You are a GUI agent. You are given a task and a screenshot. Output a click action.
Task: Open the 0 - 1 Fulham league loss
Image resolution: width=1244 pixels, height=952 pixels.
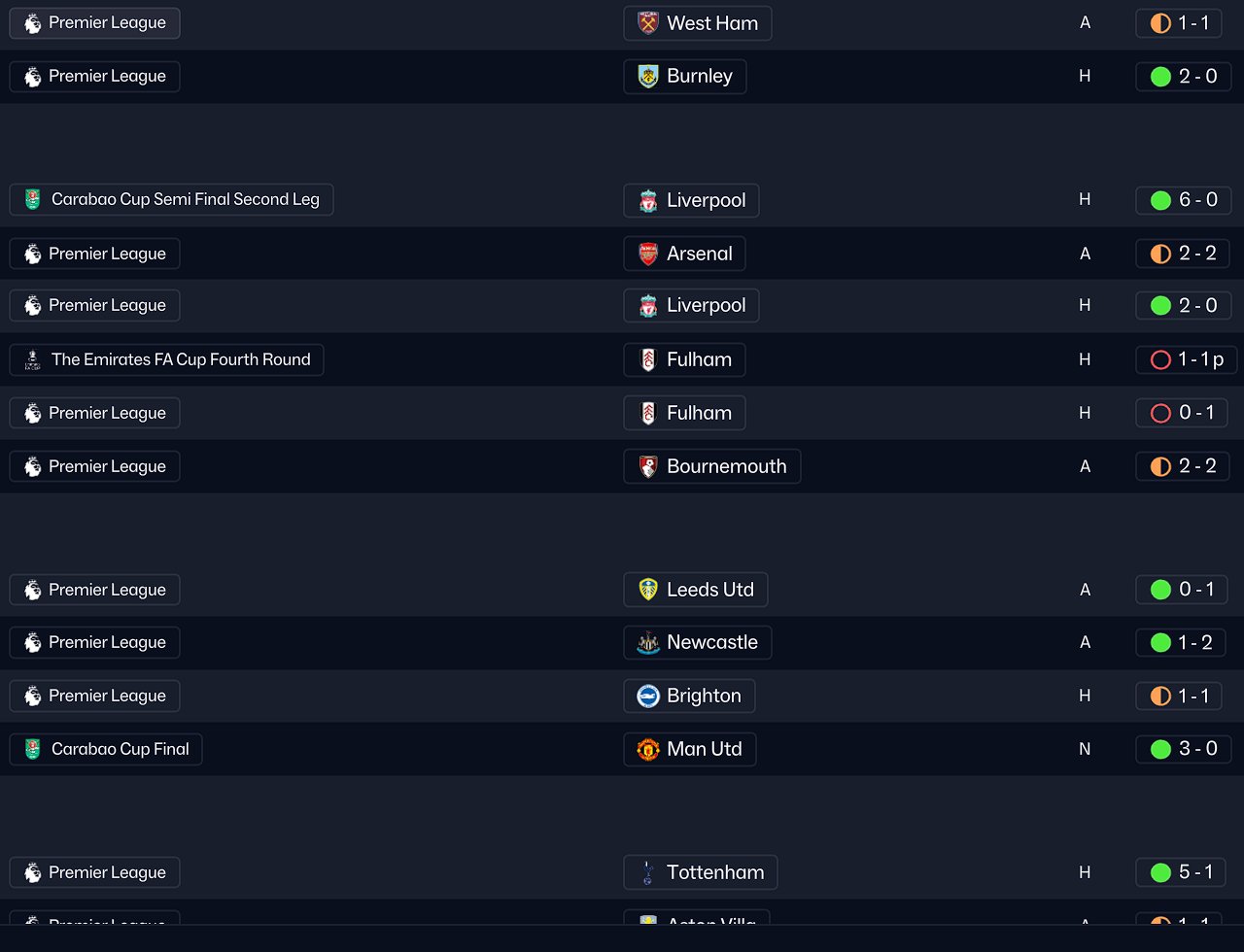tap(1183, 414)
